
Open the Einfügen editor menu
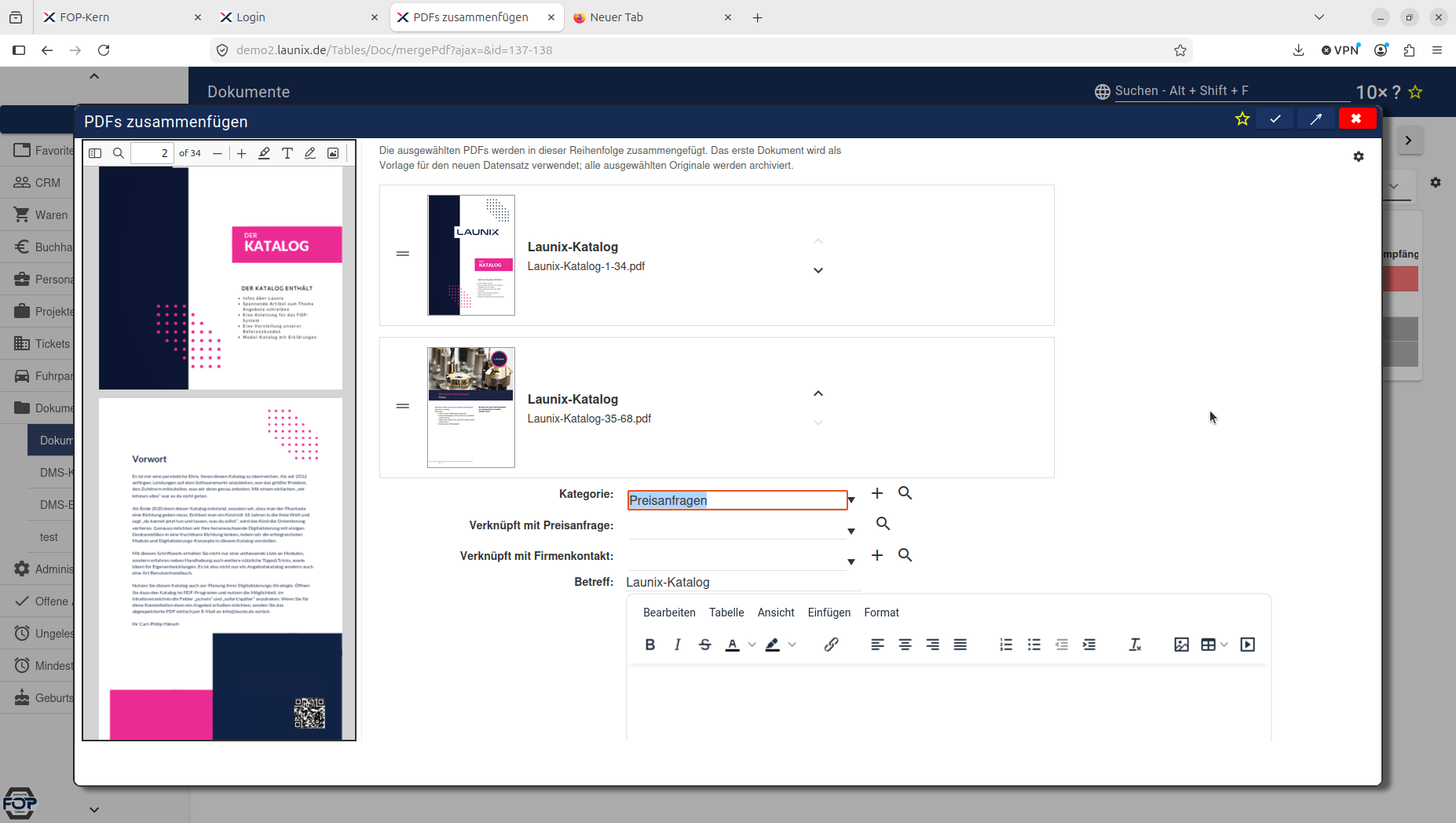click(x=829, y=613)
